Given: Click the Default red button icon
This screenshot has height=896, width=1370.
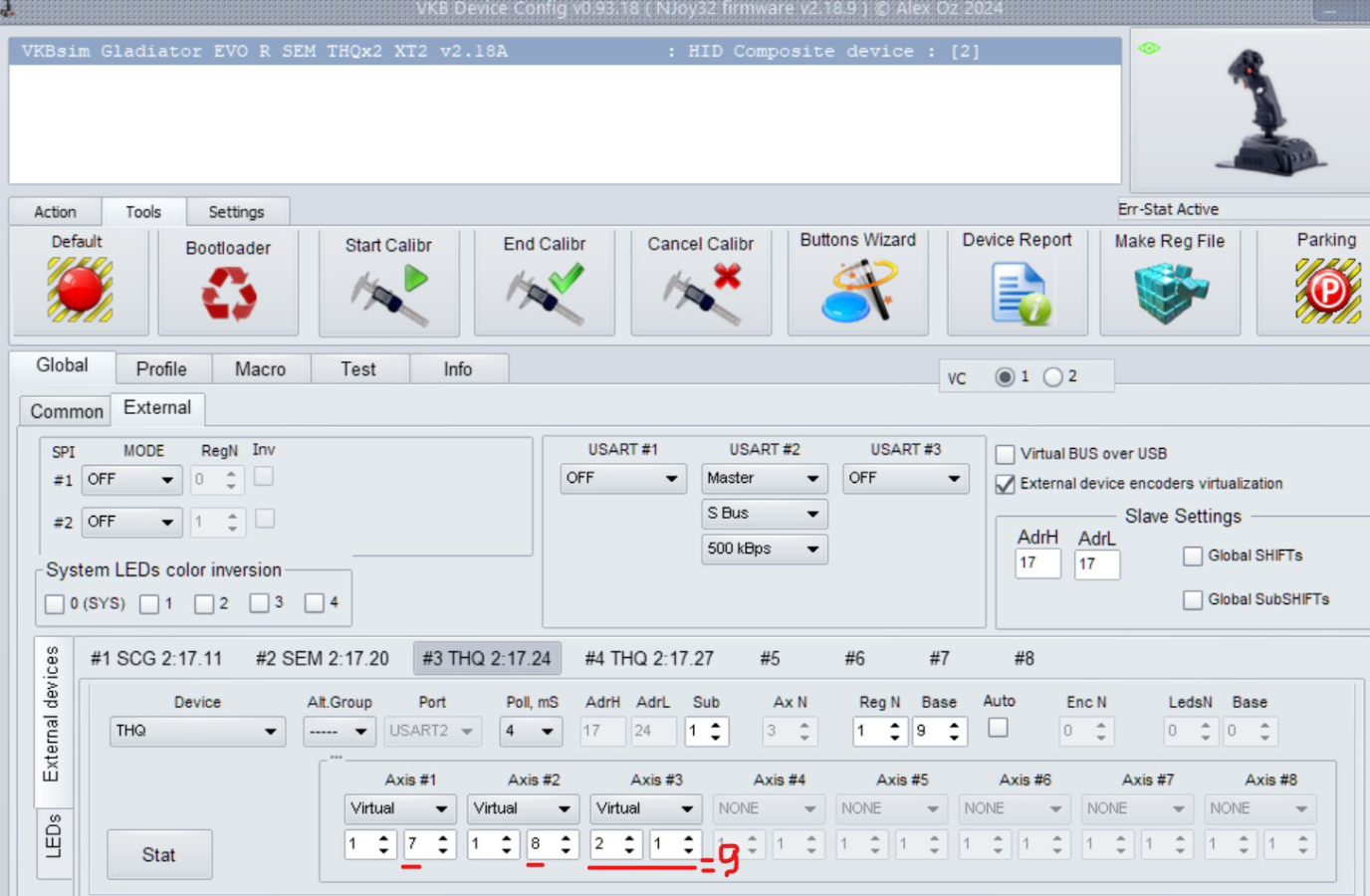Looking at the screenshot, I should 80,290.
